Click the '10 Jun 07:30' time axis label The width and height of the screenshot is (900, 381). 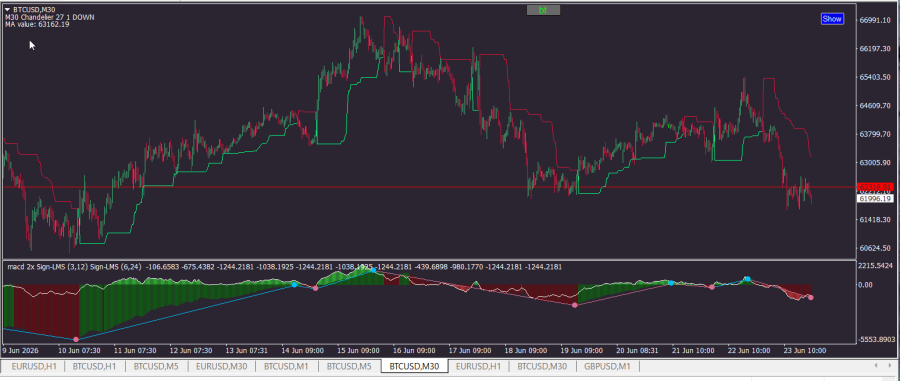coord(80,350)
